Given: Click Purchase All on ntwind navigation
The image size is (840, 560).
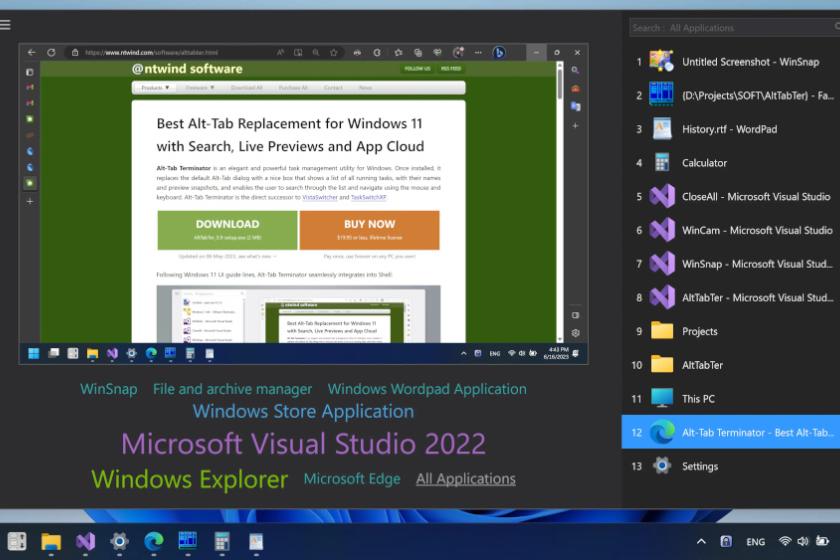Looking at the screenshot, I should [x=293, y=88].
